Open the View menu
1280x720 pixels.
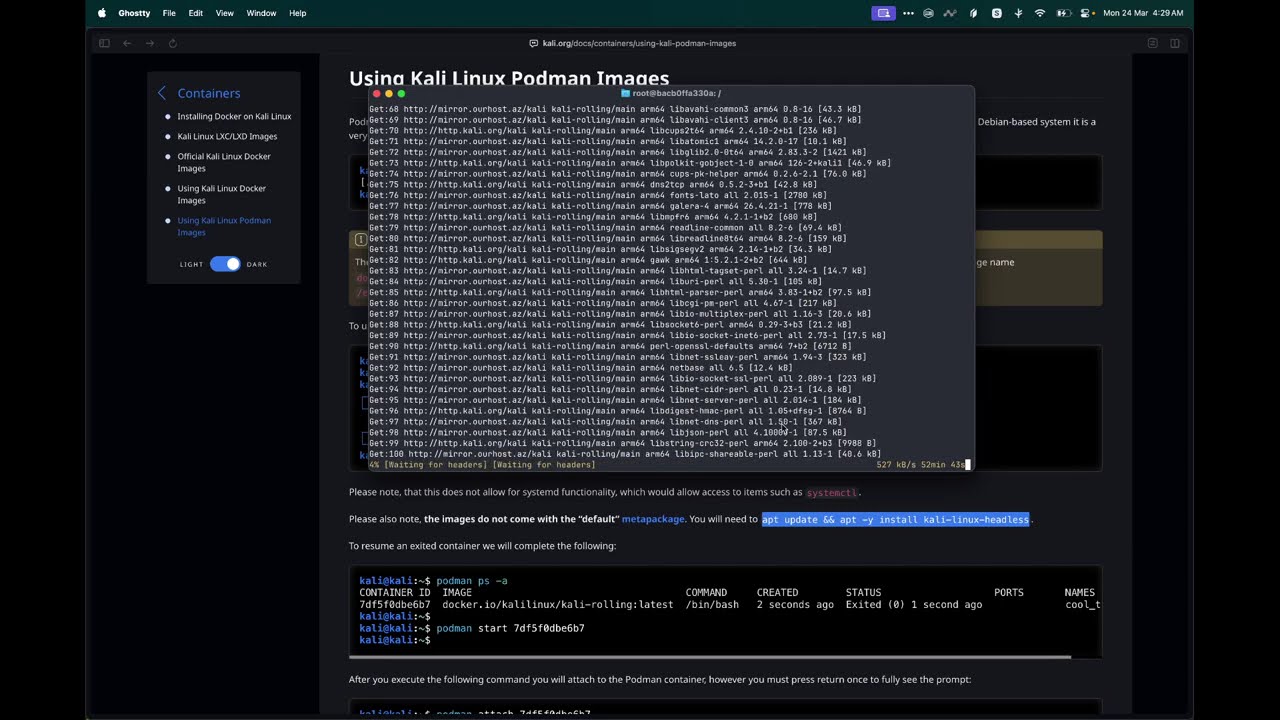coord(225,13)
